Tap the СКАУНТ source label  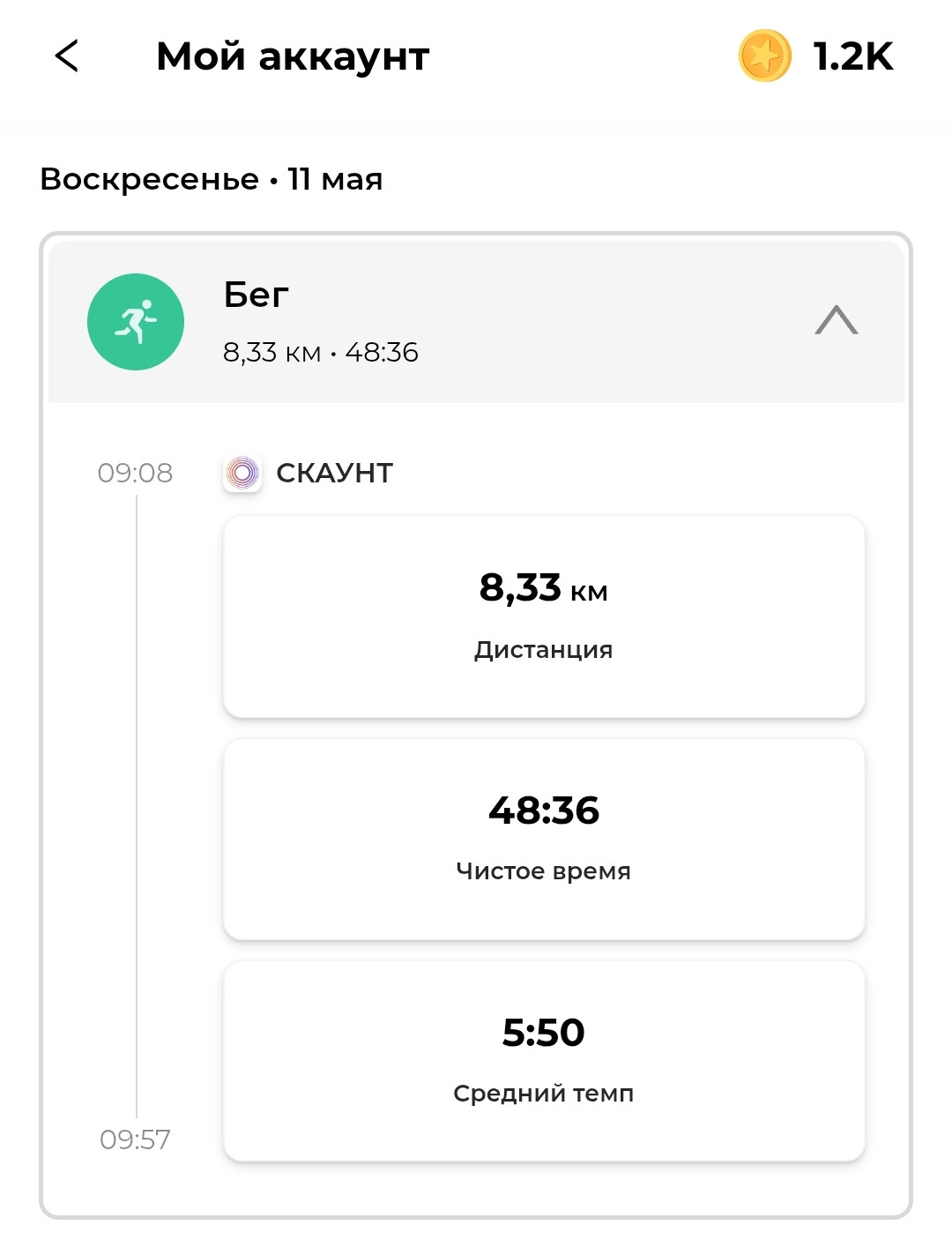334,473
